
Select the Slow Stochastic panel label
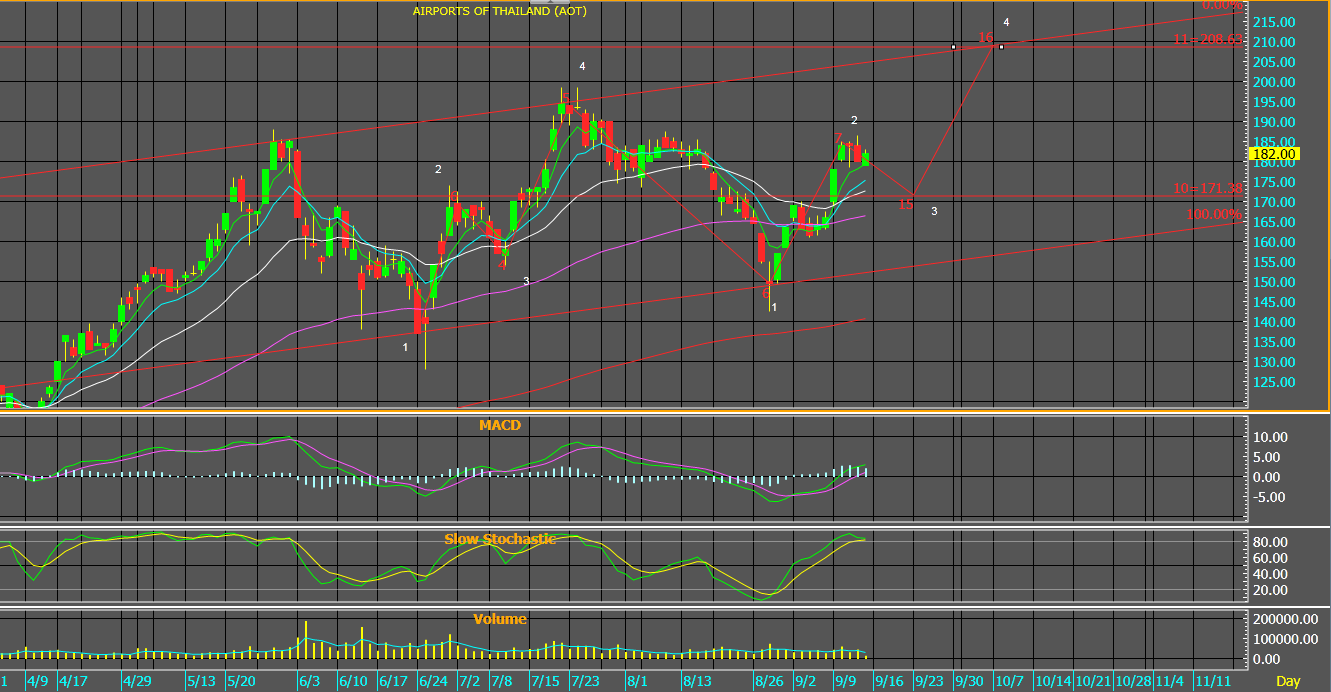pos(500,539)
